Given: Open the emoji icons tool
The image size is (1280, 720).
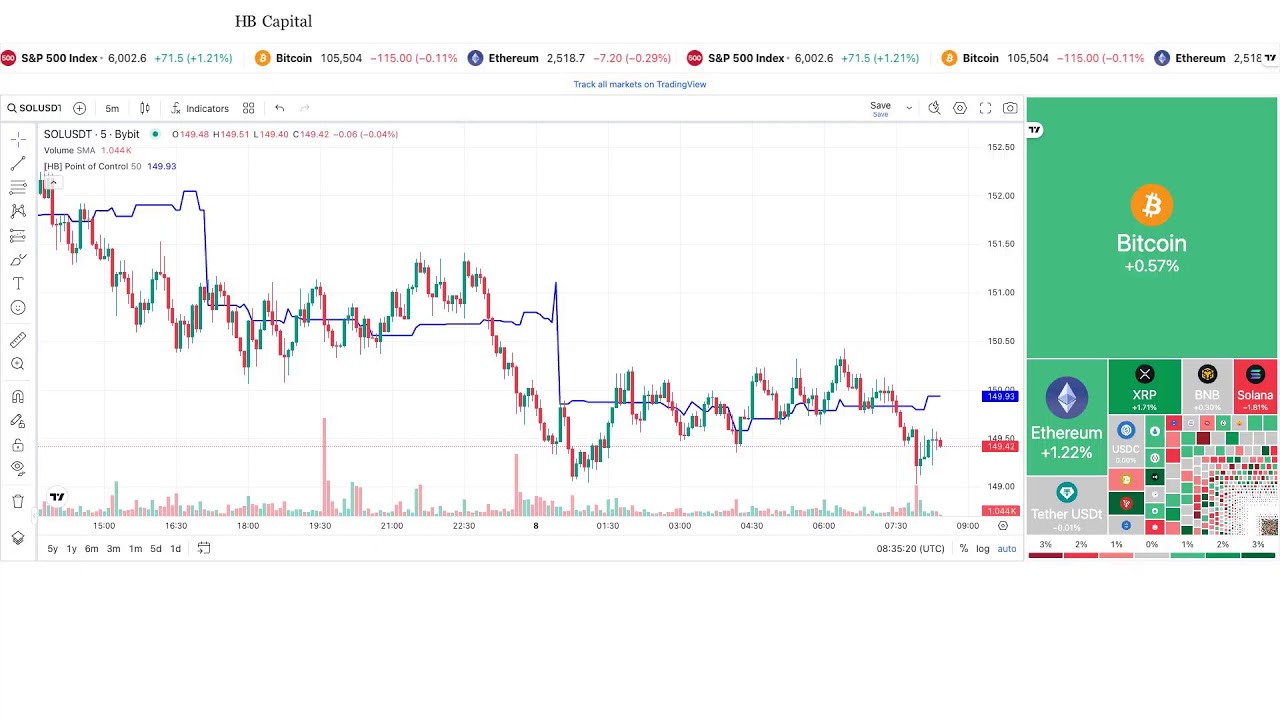Looking at the screenshot, I should [x=18, y=308].
